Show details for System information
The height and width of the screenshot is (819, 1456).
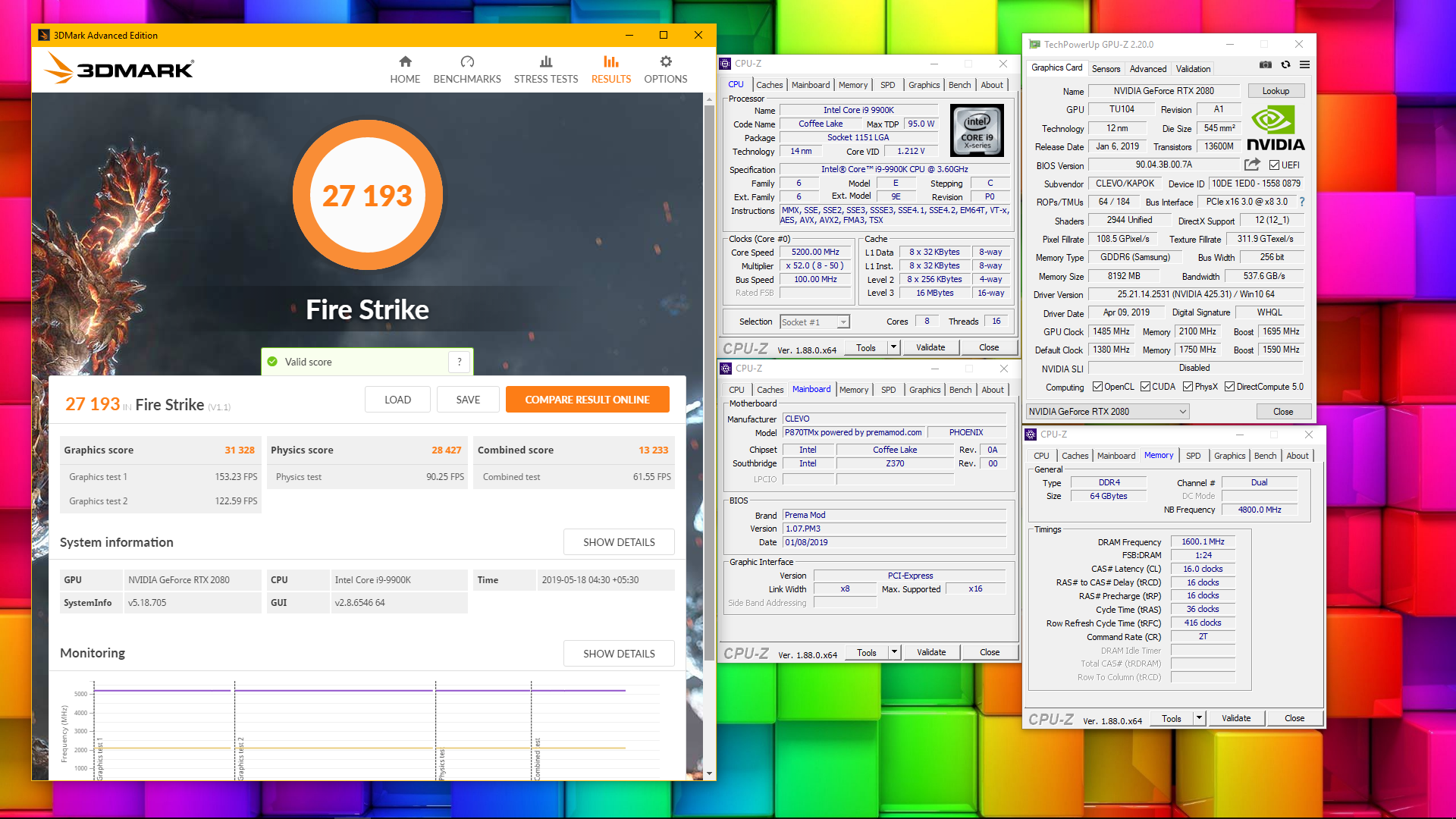[619, 542]
